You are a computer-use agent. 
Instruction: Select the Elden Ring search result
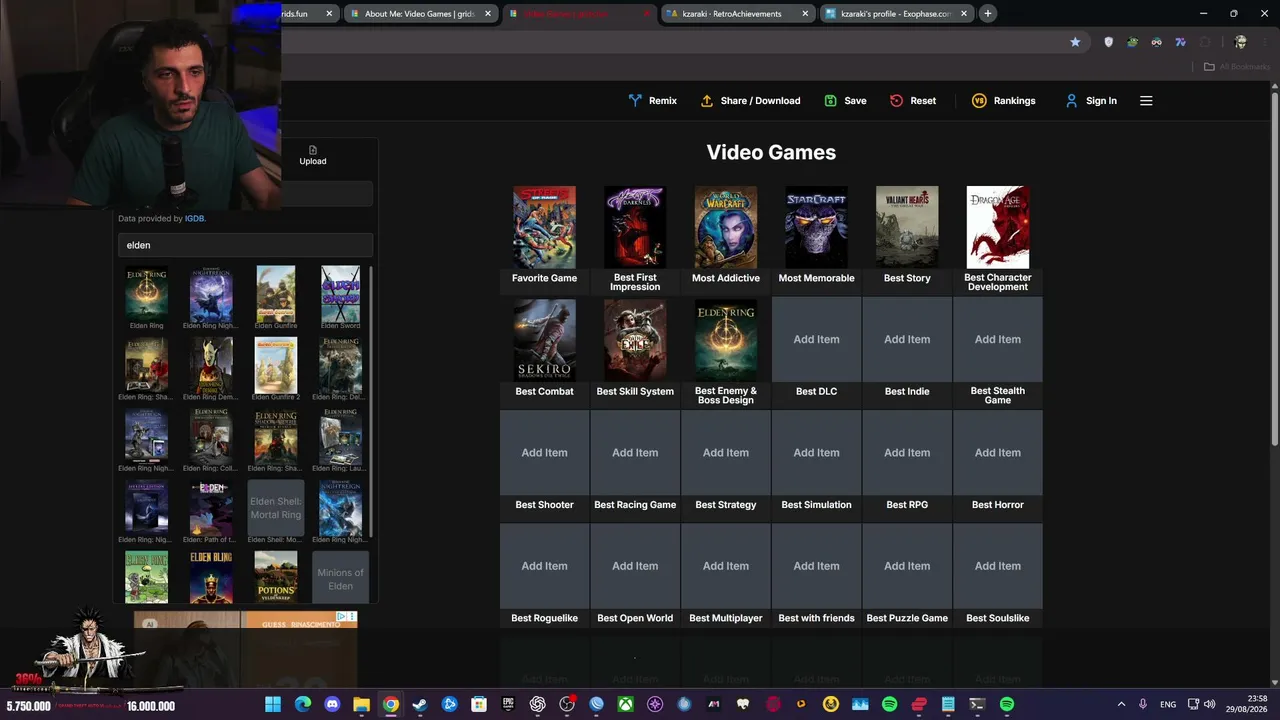[146, 297]
